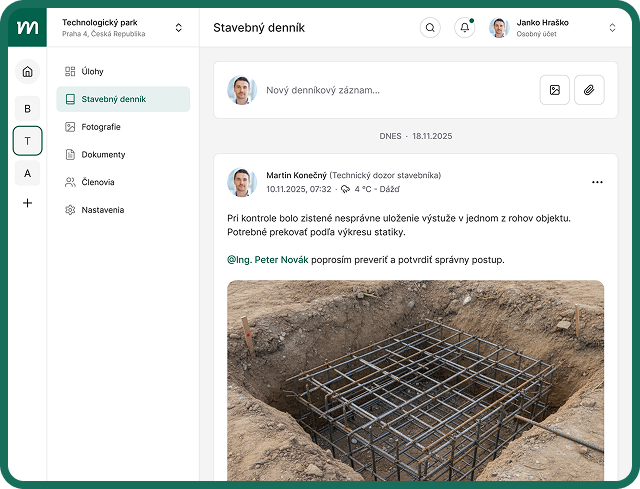Click the 4 °C - Dážď weather text

pyautogui.click(x=377, y=189)
